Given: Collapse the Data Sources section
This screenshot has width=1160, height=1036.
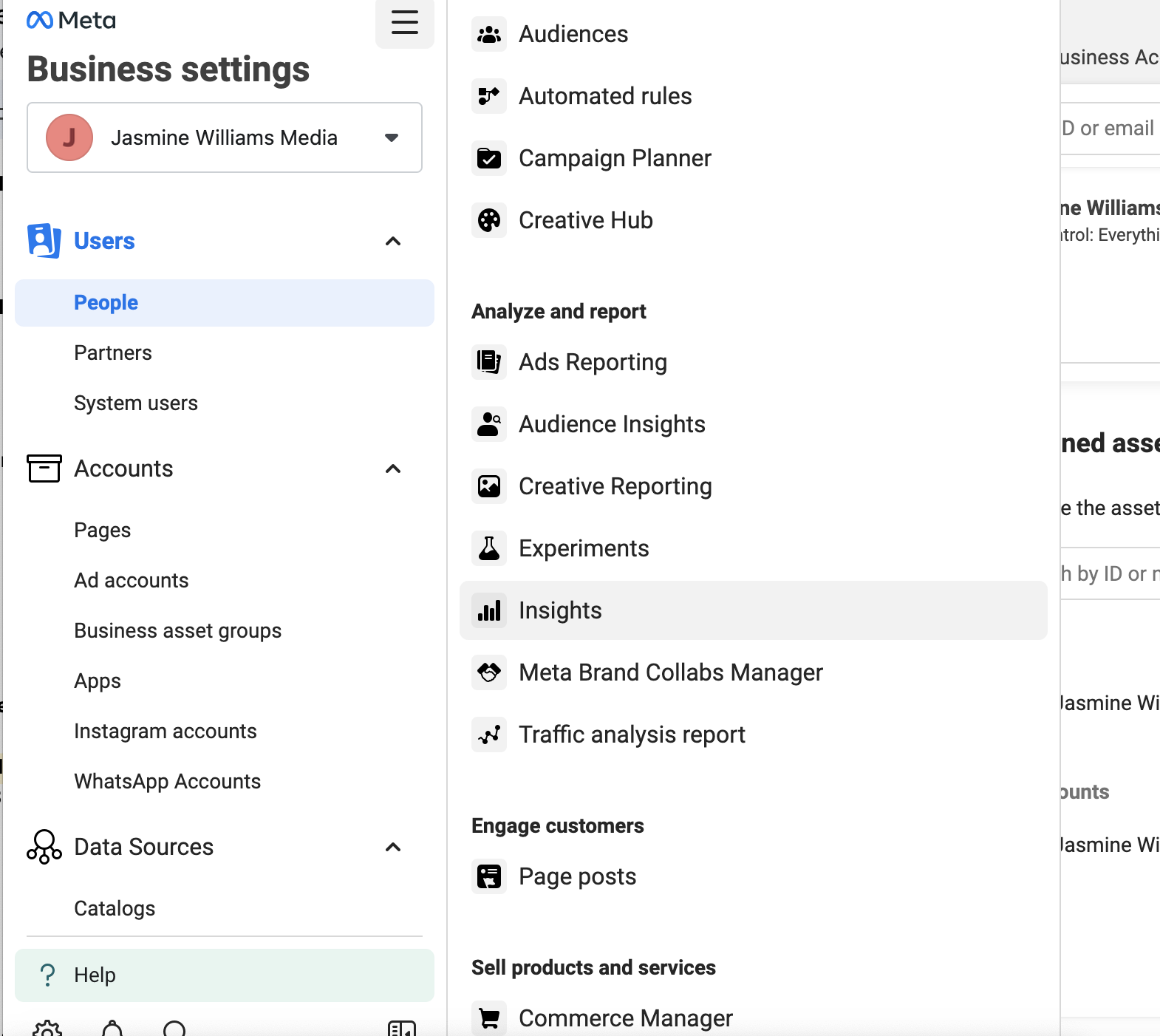Looking at the screenshot, I should tap(393, 848).
